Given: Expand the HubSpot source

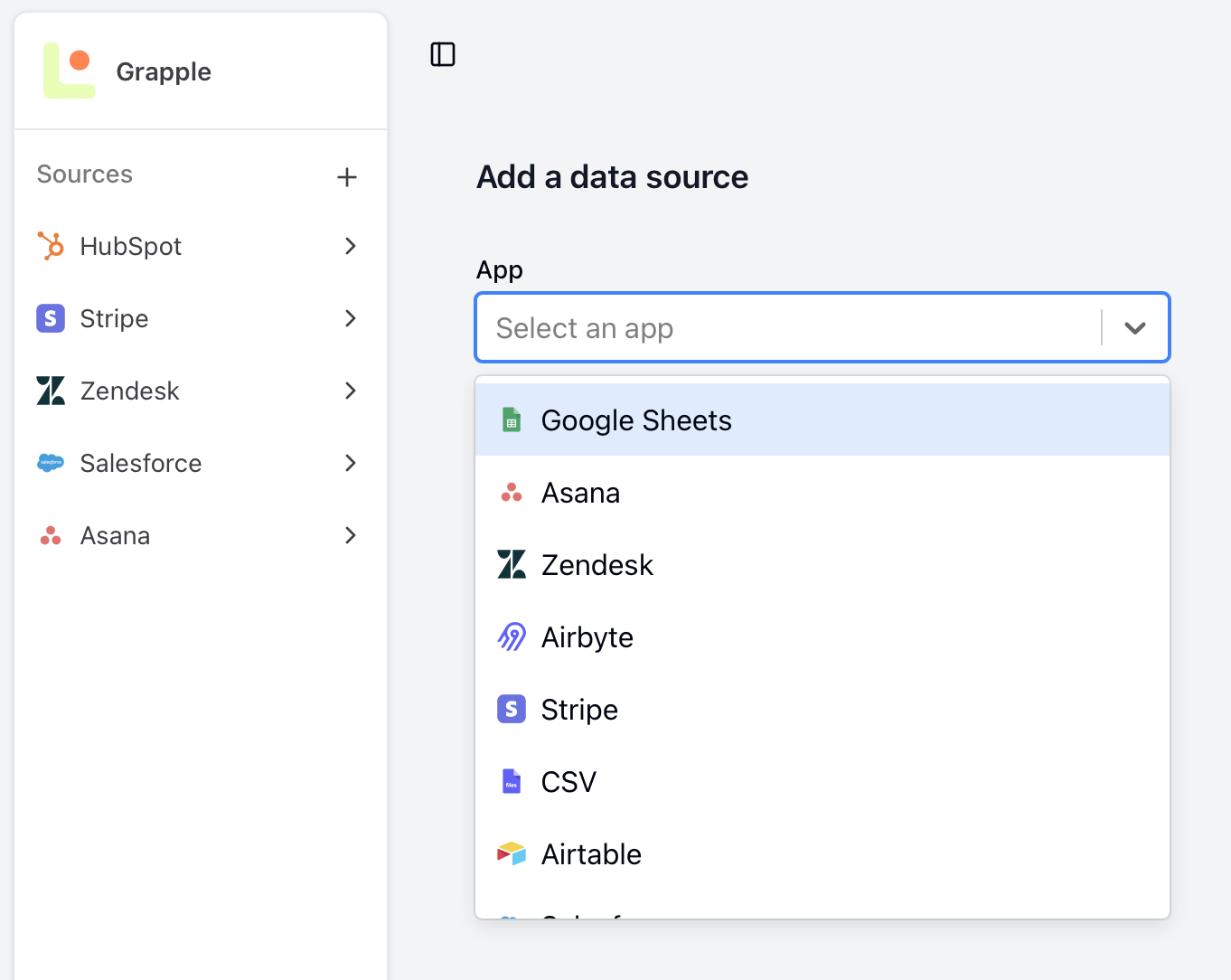Looking at the screenshot, I should coord(350,246).
